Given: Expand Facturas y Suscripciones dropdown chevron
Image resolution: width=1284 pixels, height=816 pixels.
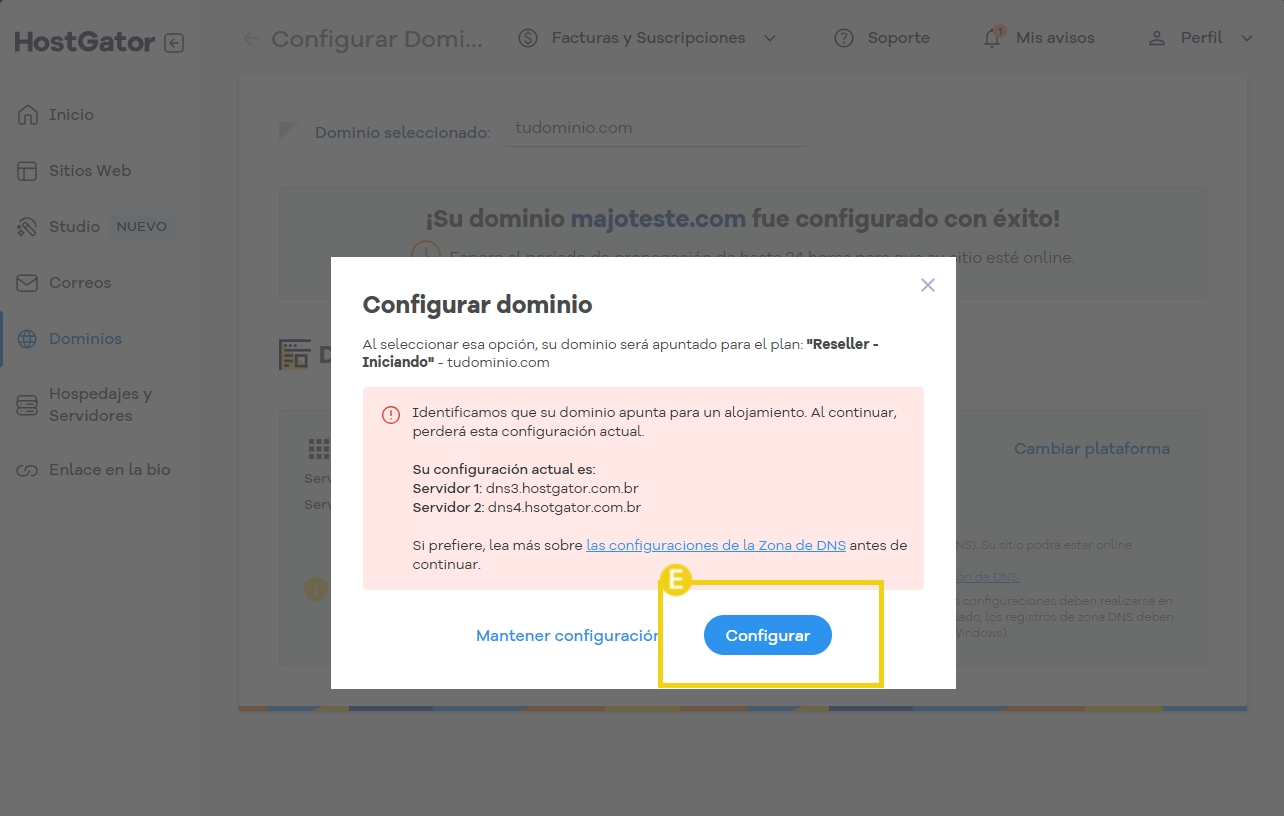Looking at the screenshot, I should (769, 38).
